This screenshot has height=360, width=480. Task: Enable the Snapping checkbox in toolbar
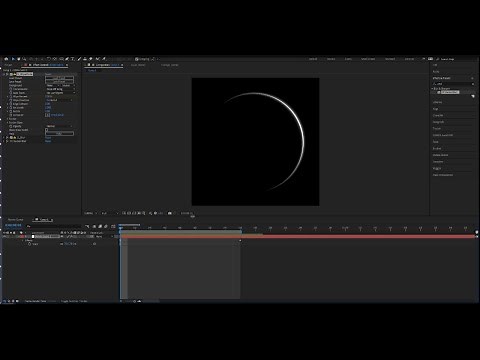(136, 59)
